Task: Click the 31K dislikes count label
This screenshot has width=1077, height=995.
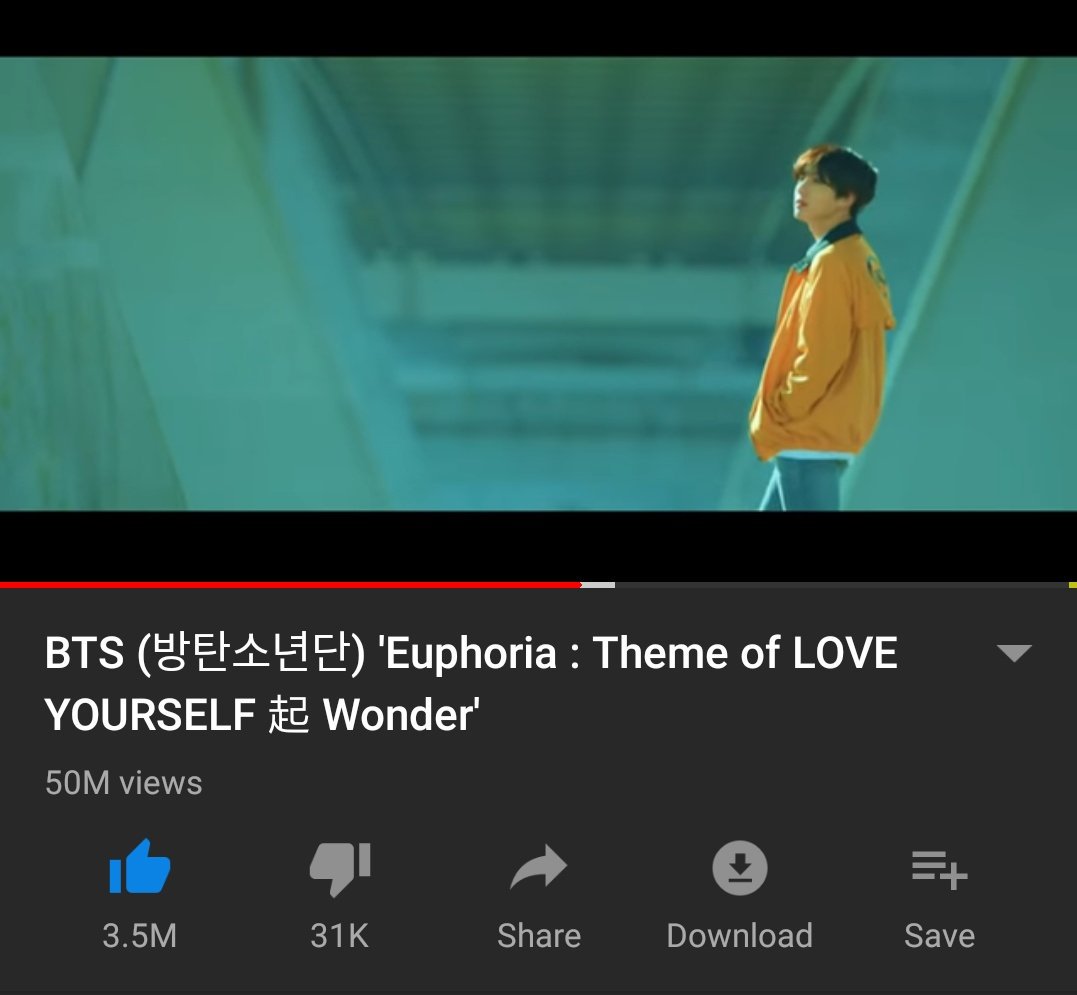Action: click(339, 935)
